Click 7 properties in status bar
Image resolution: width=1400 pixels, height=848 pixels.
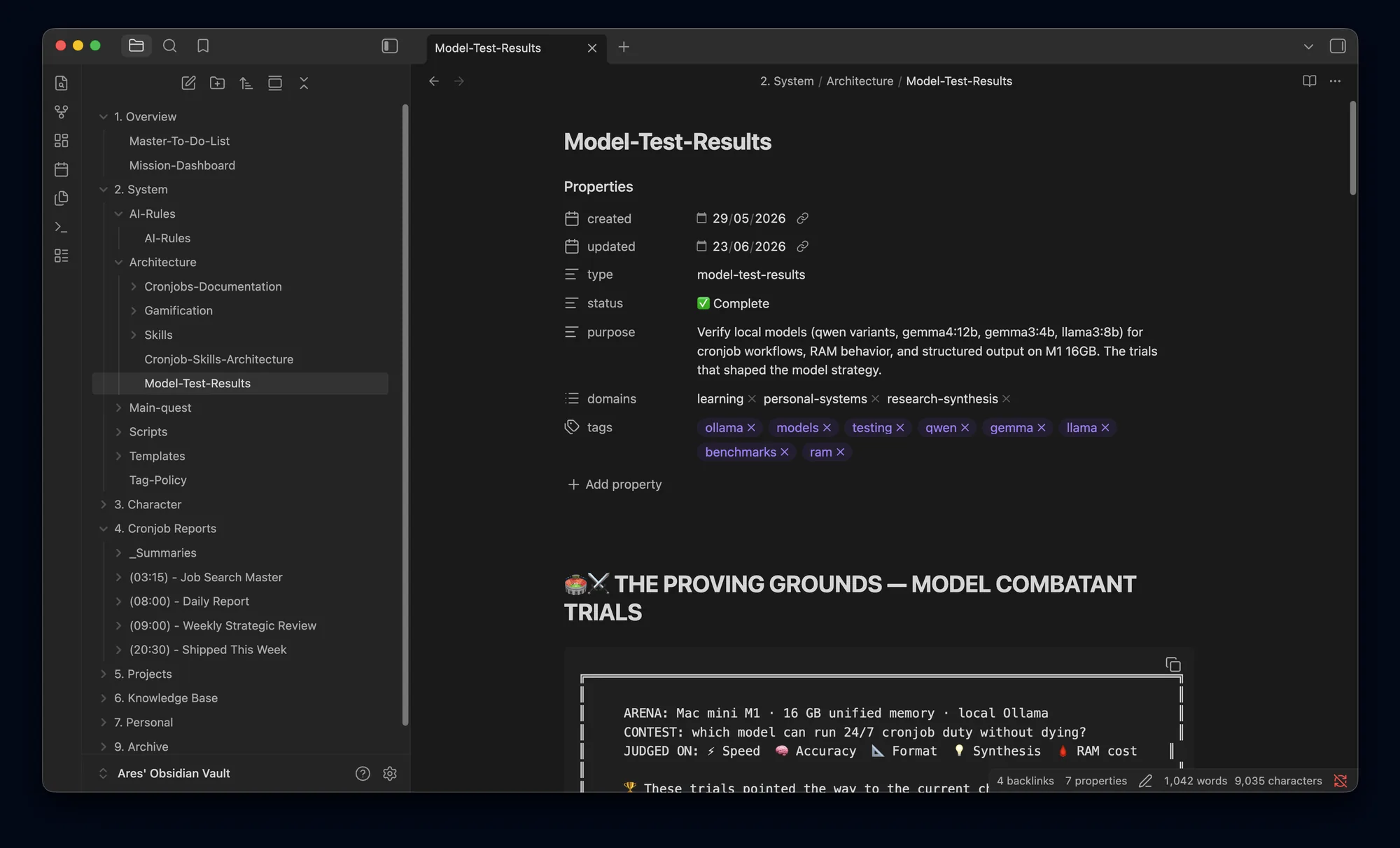pos(1095,781)
